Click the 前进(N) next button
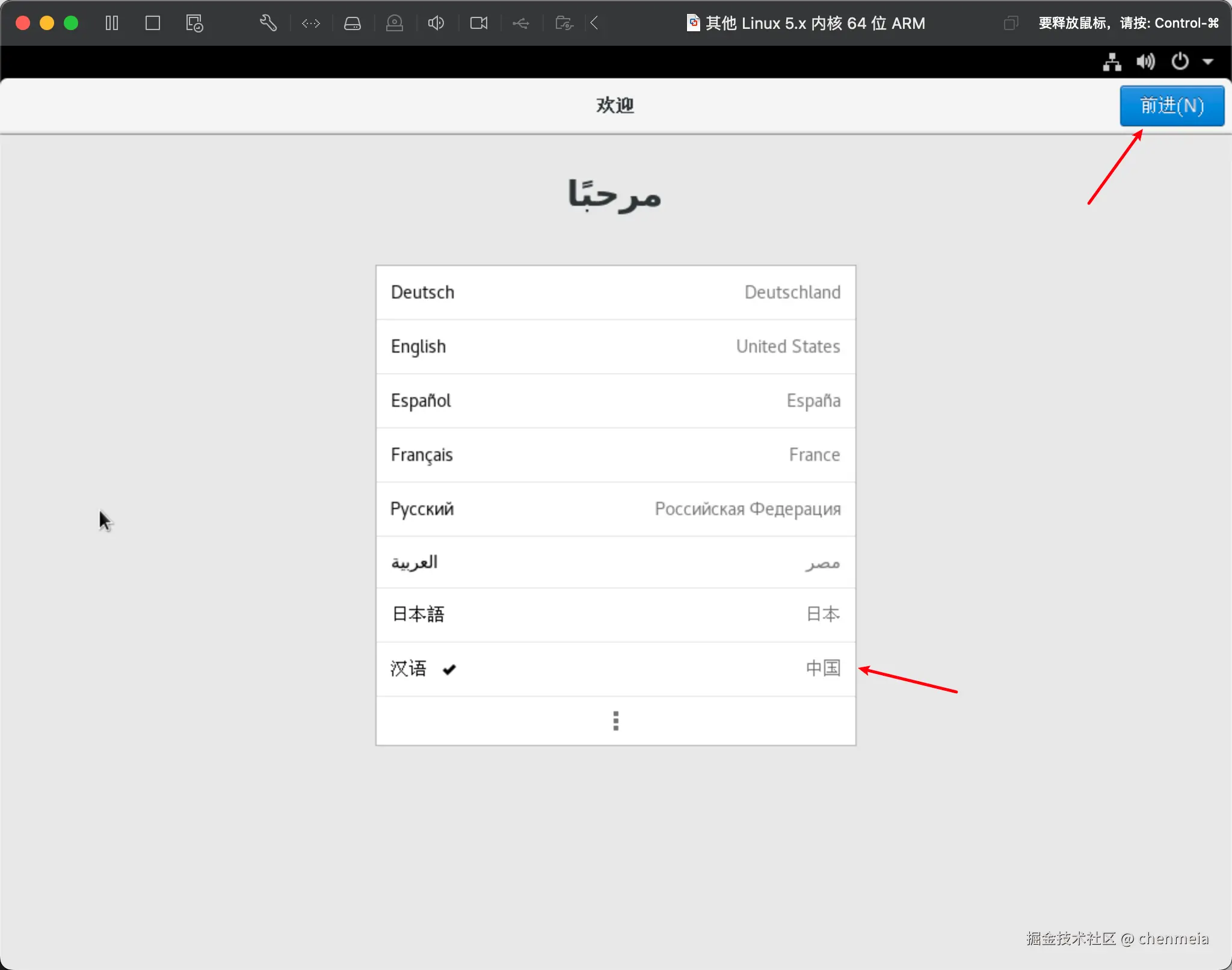The height and width of the screenshot is (970, 1232). (1171, 106)
